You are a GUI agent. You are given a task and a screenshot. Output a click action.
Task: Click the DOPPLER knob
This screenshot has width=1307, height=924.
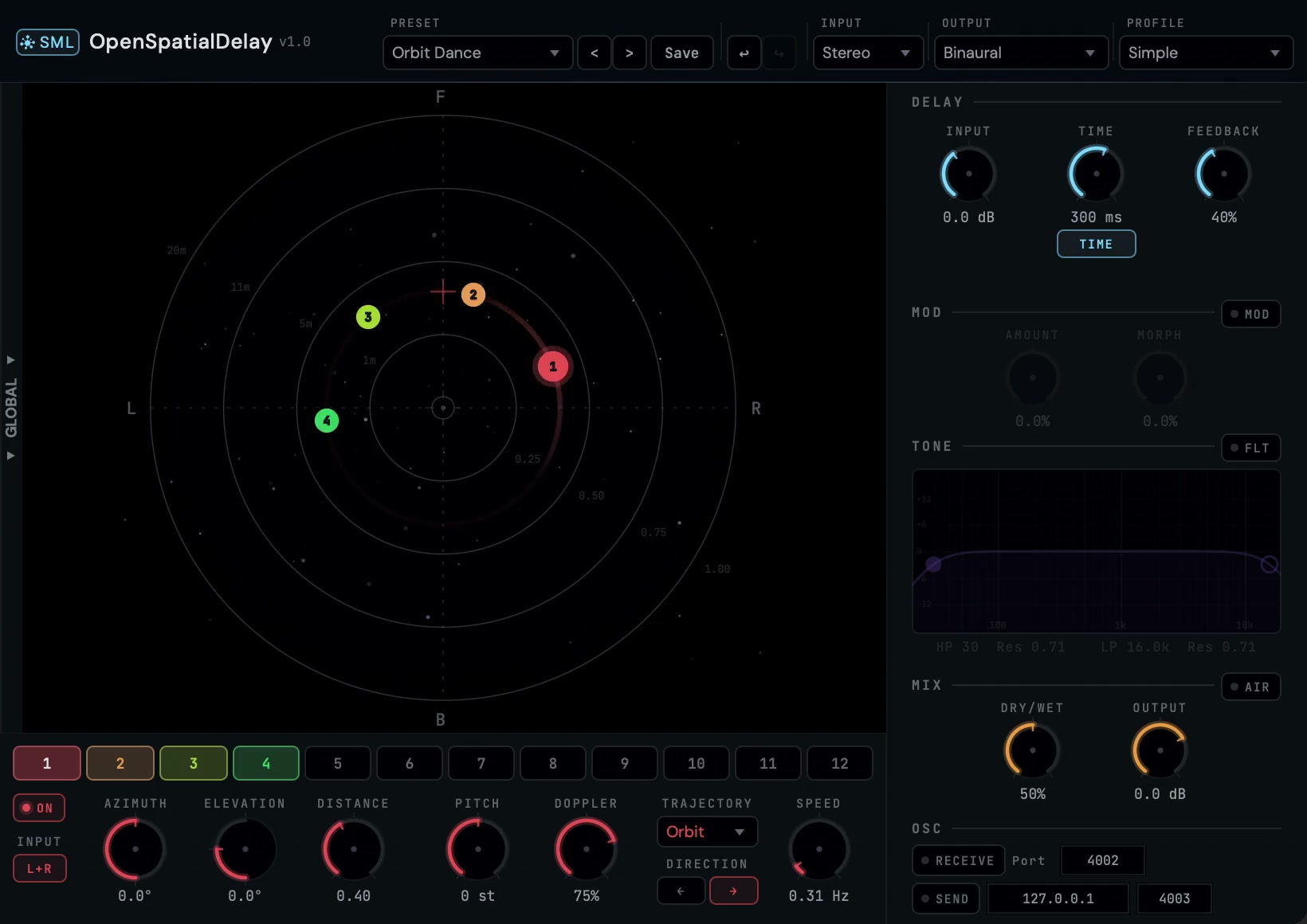pos(587,849)
